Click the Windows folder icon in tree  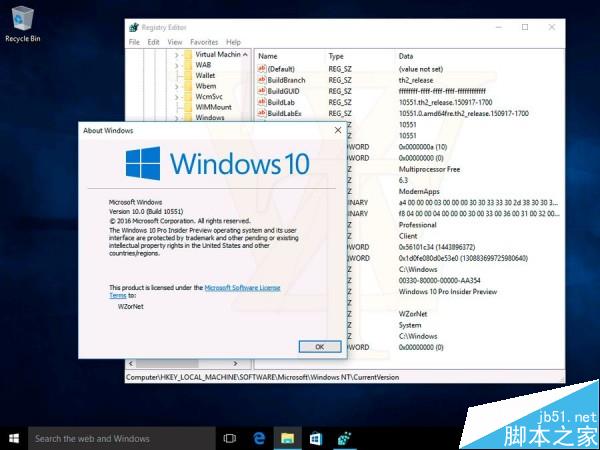tap(188, 117)
